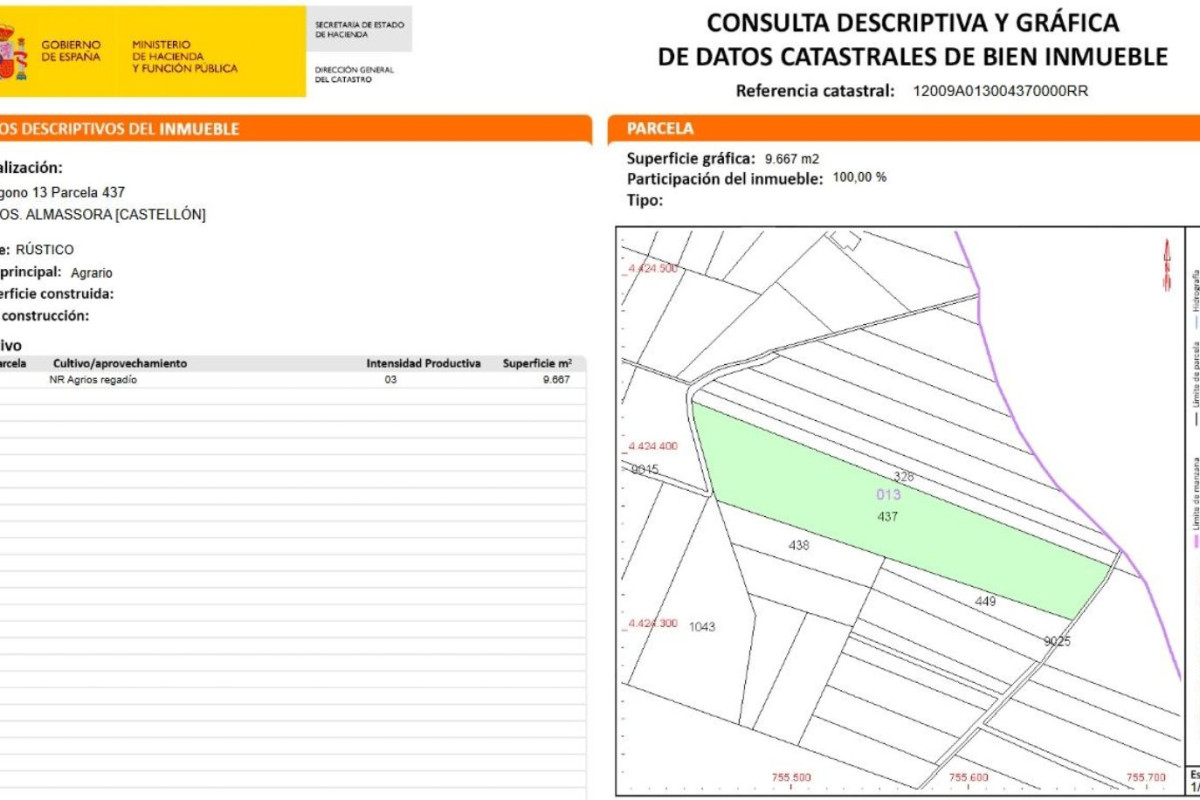Click the Superficie m² column header
The image size is (1200, 800).
point(537,363)
